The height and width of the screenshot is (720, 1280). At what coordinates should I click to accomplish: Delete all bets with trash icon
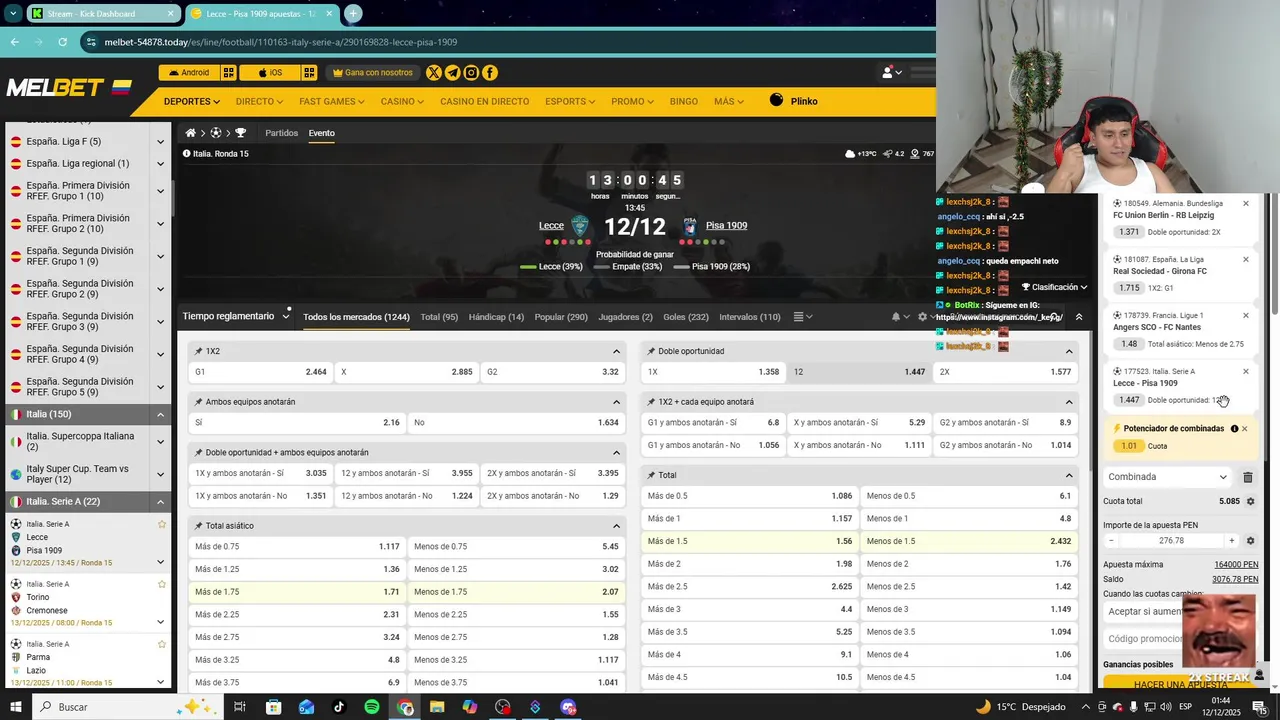click(x=1247, y=477)
